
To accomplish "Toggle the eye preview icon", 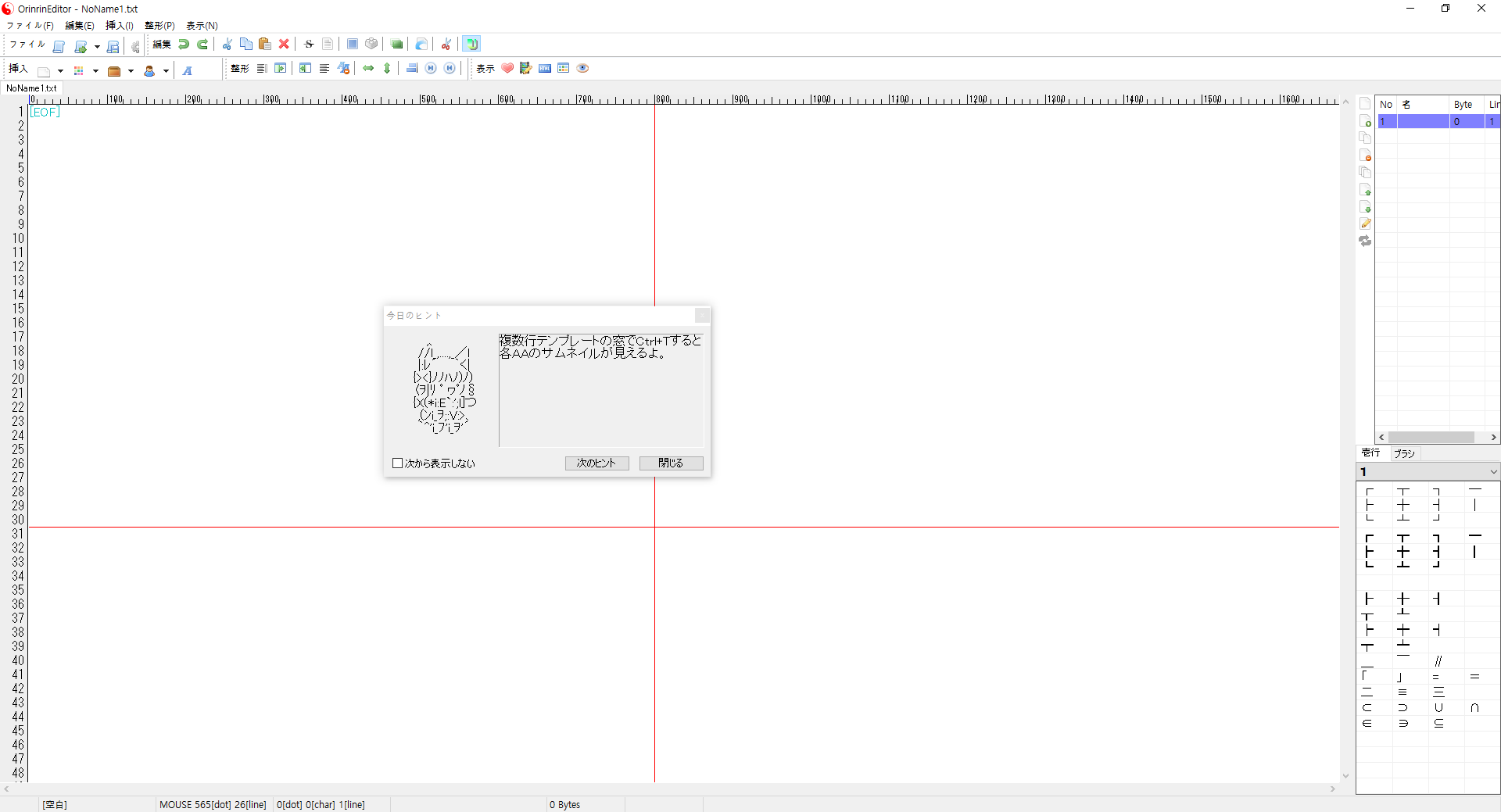I will click(582, 69).
